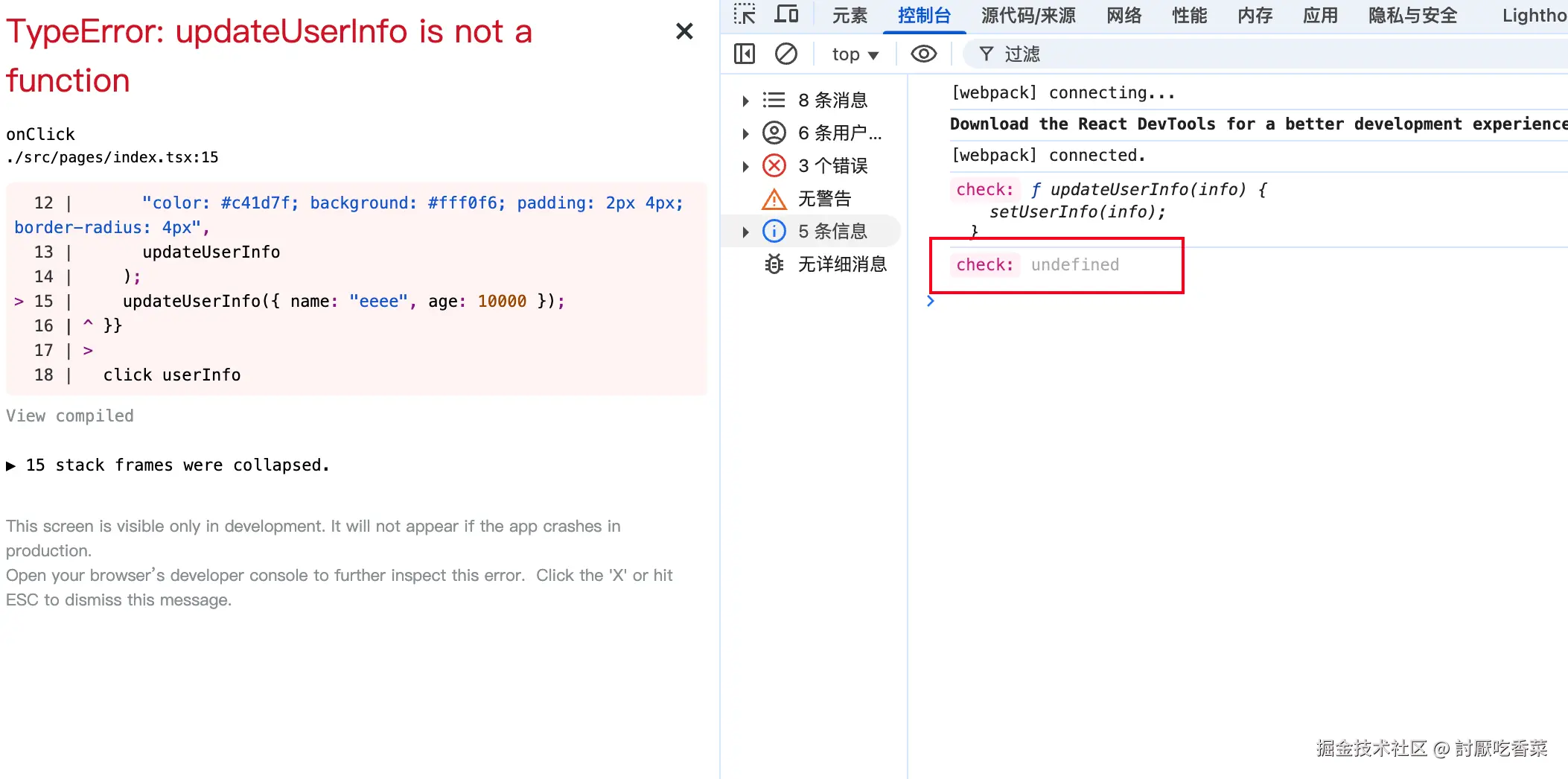Switch to the 控制台 tab

click(924, 15)
